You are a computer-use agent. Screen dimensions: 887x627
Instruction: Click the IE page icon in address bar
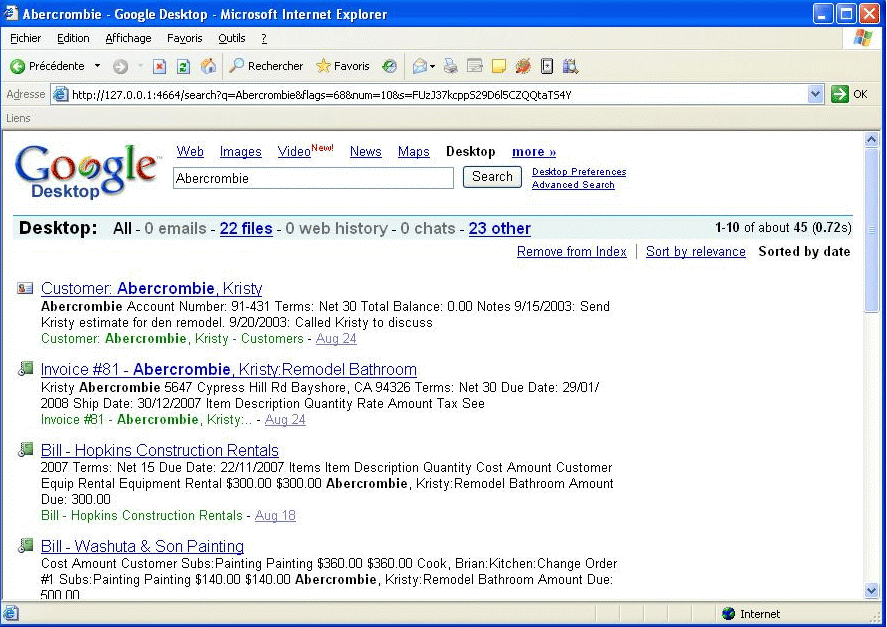point(61,95)
